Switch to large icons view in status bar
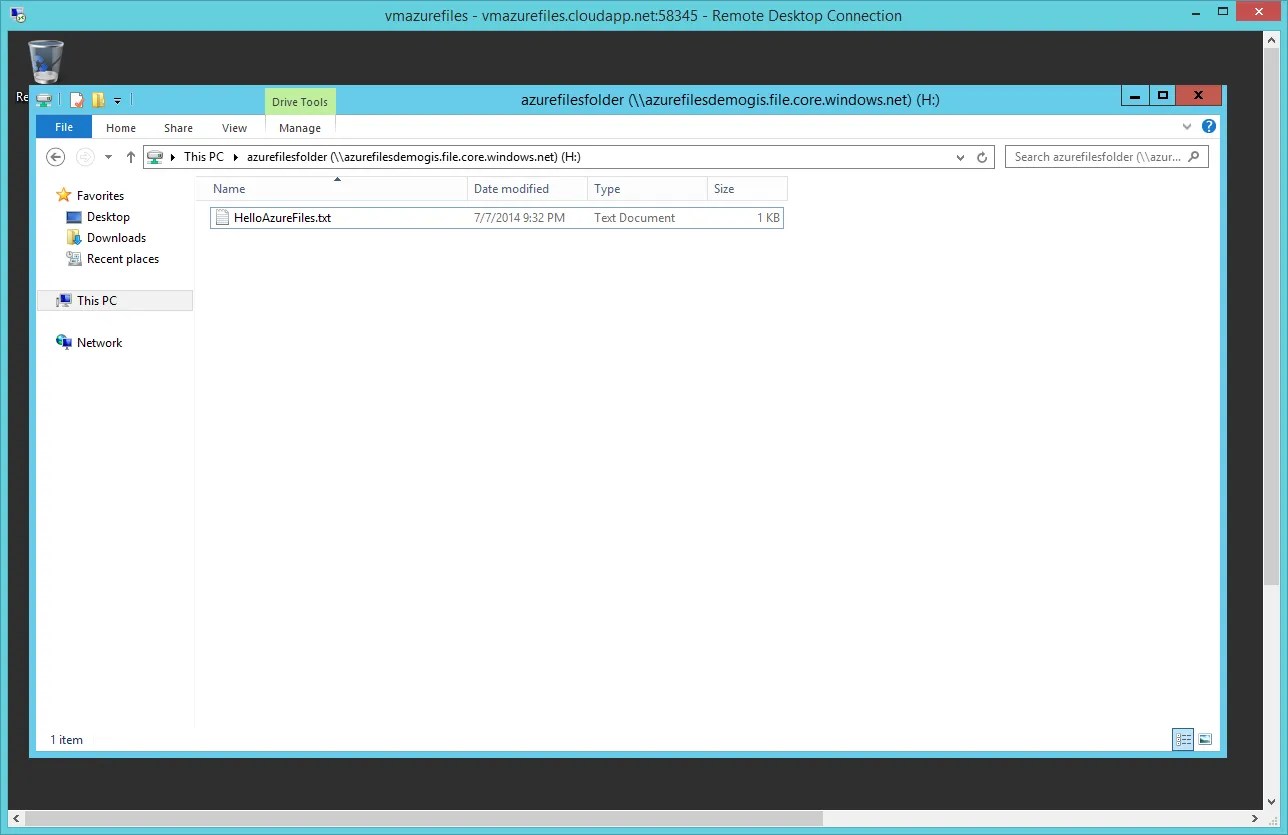 pos(1205,740)
